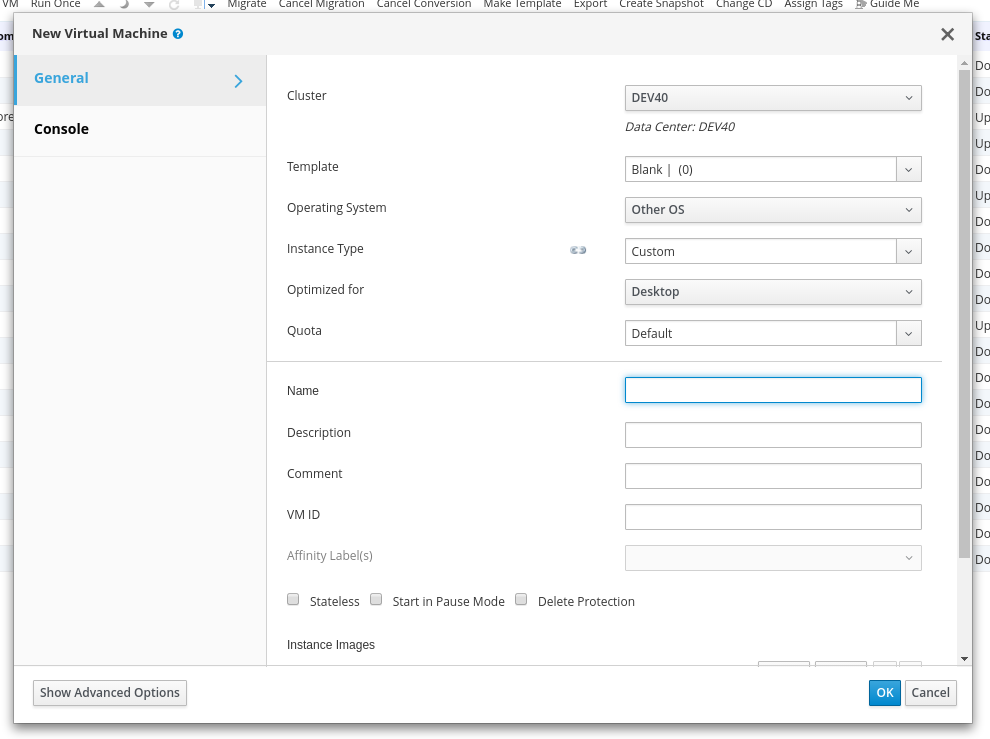Click the Instance Type link chain icon
The width and height of the screenshot is (990, 739).
tap(578, 250)
